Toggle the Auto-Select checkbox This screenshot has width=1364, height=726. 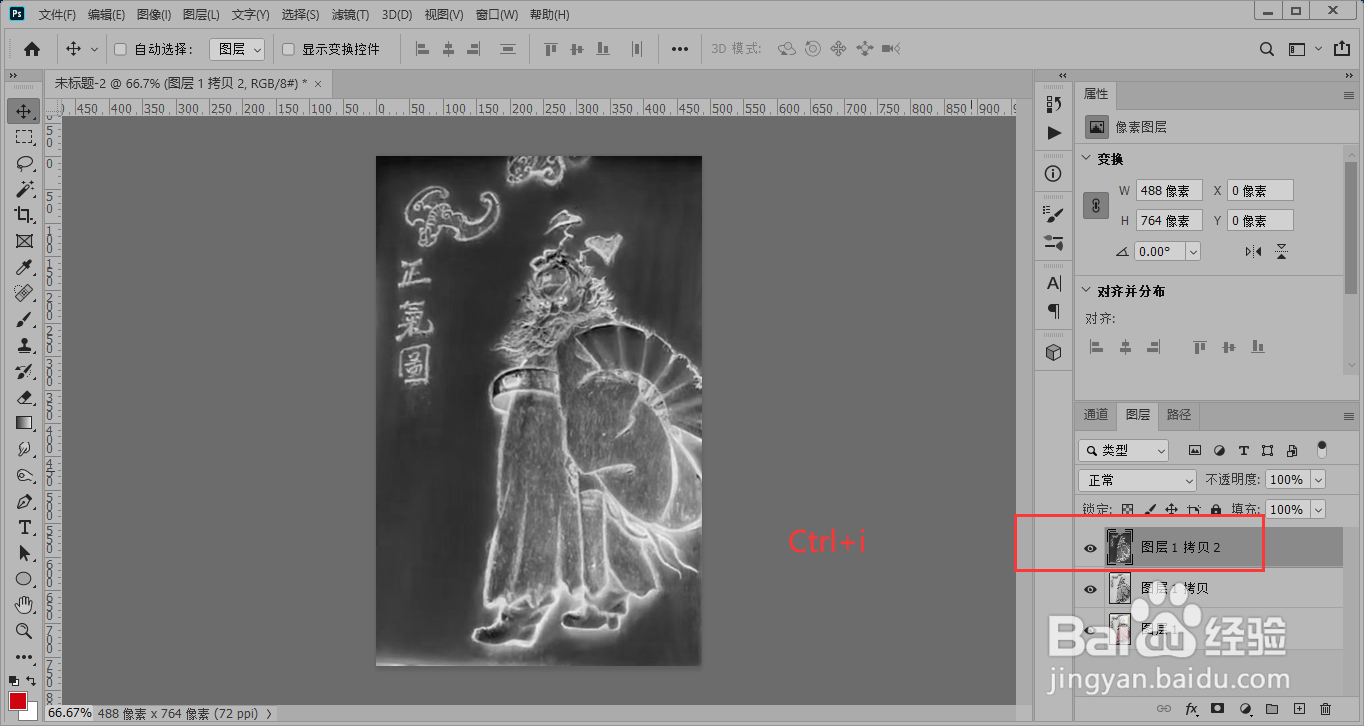pyautogui.click(x=120, y=49)
